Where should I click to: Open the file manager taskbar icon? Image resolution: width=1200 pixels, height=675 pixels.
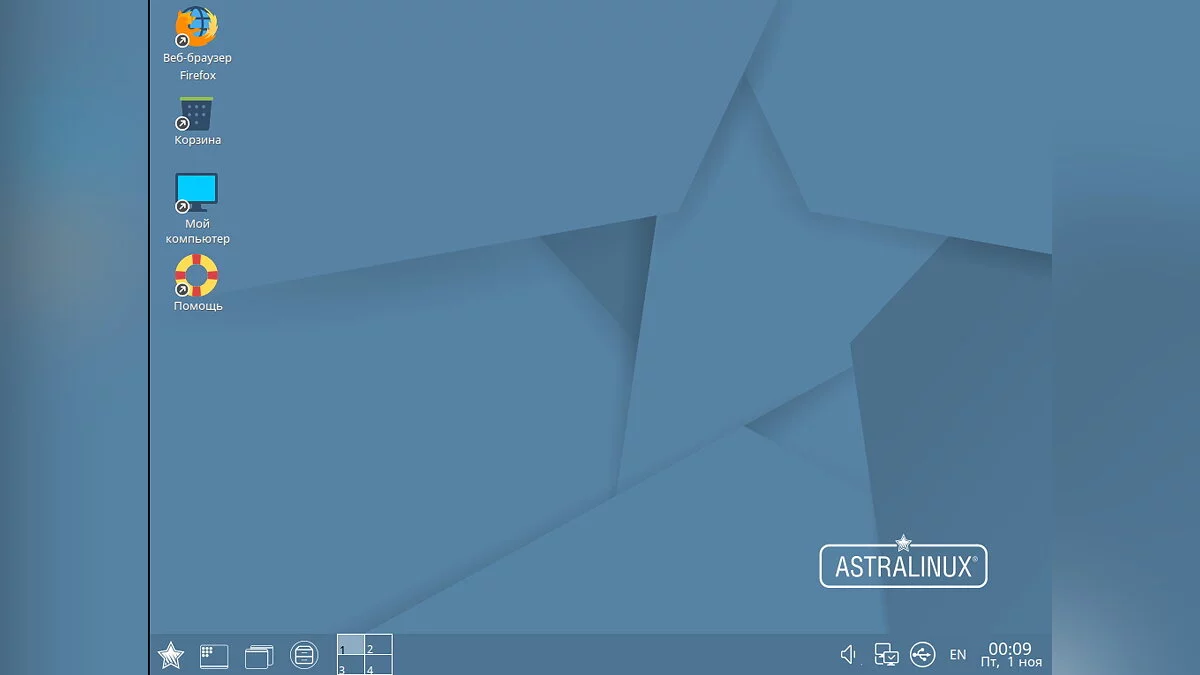[304, 655]
